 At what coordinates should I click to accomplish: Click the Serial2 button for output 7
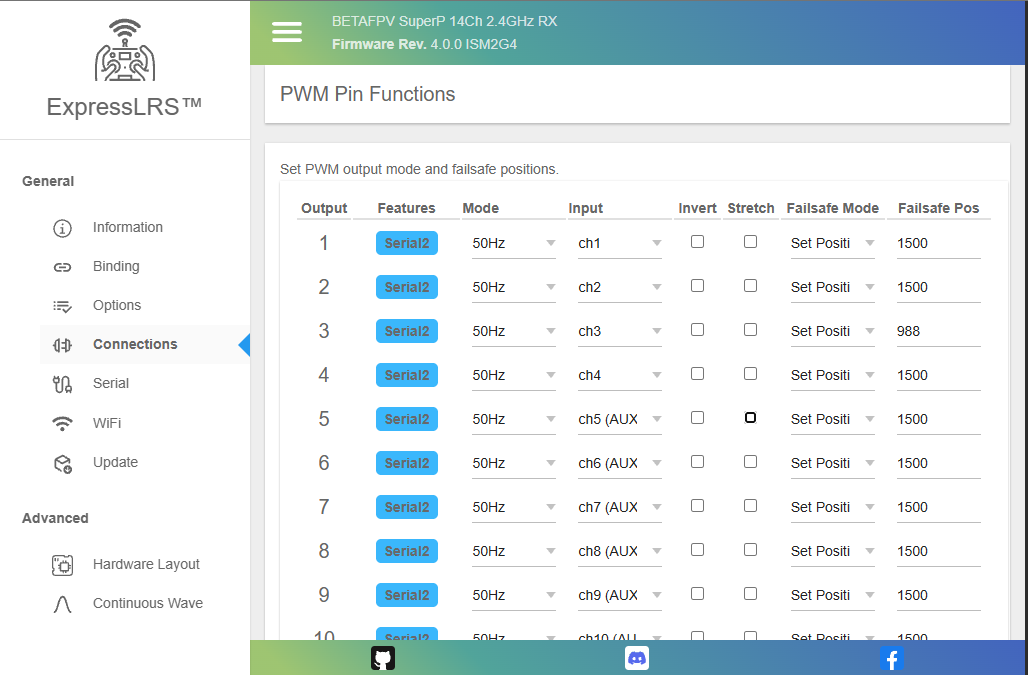click(x=407, y=507)
